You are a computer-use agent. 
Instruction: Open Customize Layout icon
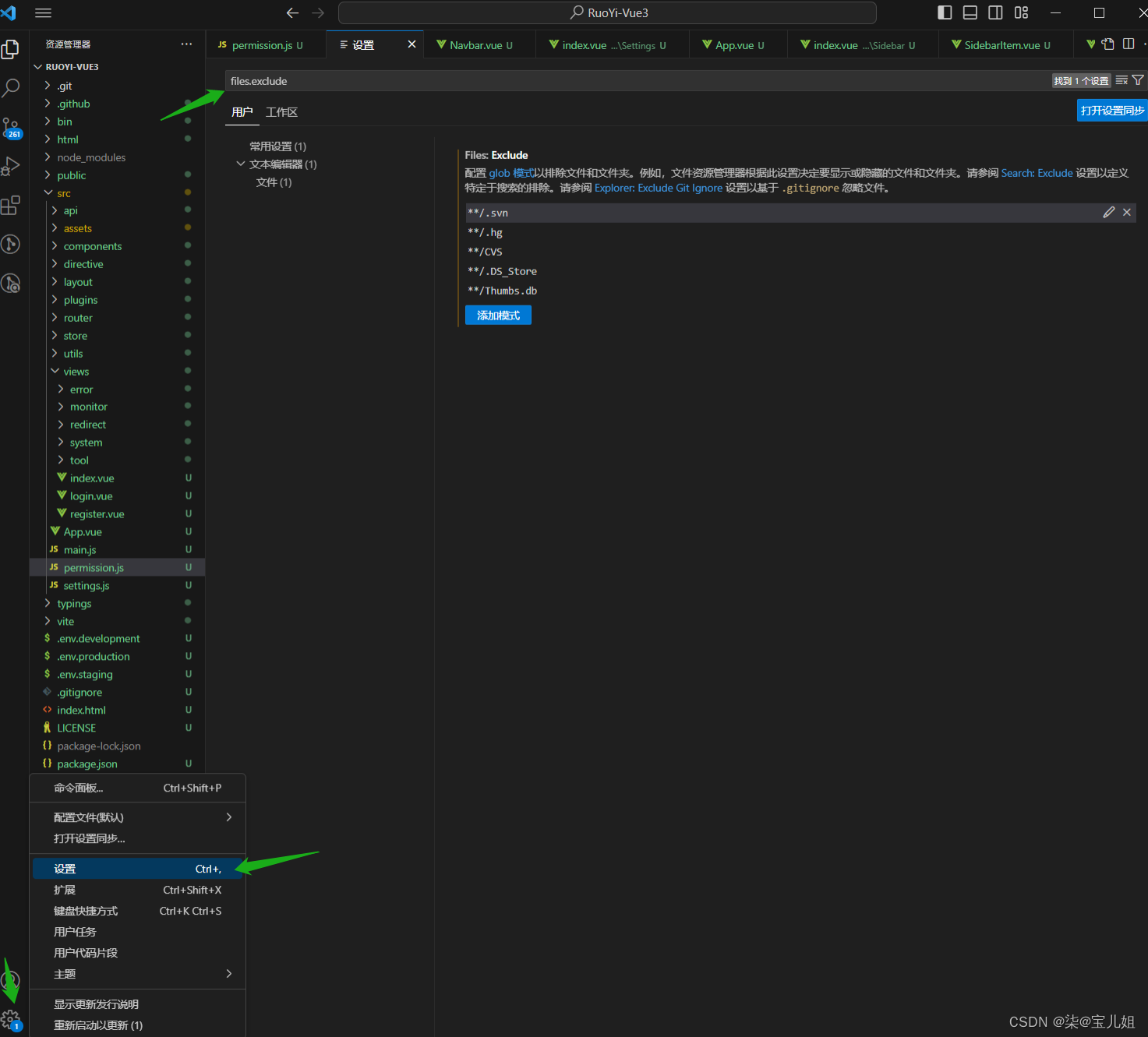[x=1021, y=12]
